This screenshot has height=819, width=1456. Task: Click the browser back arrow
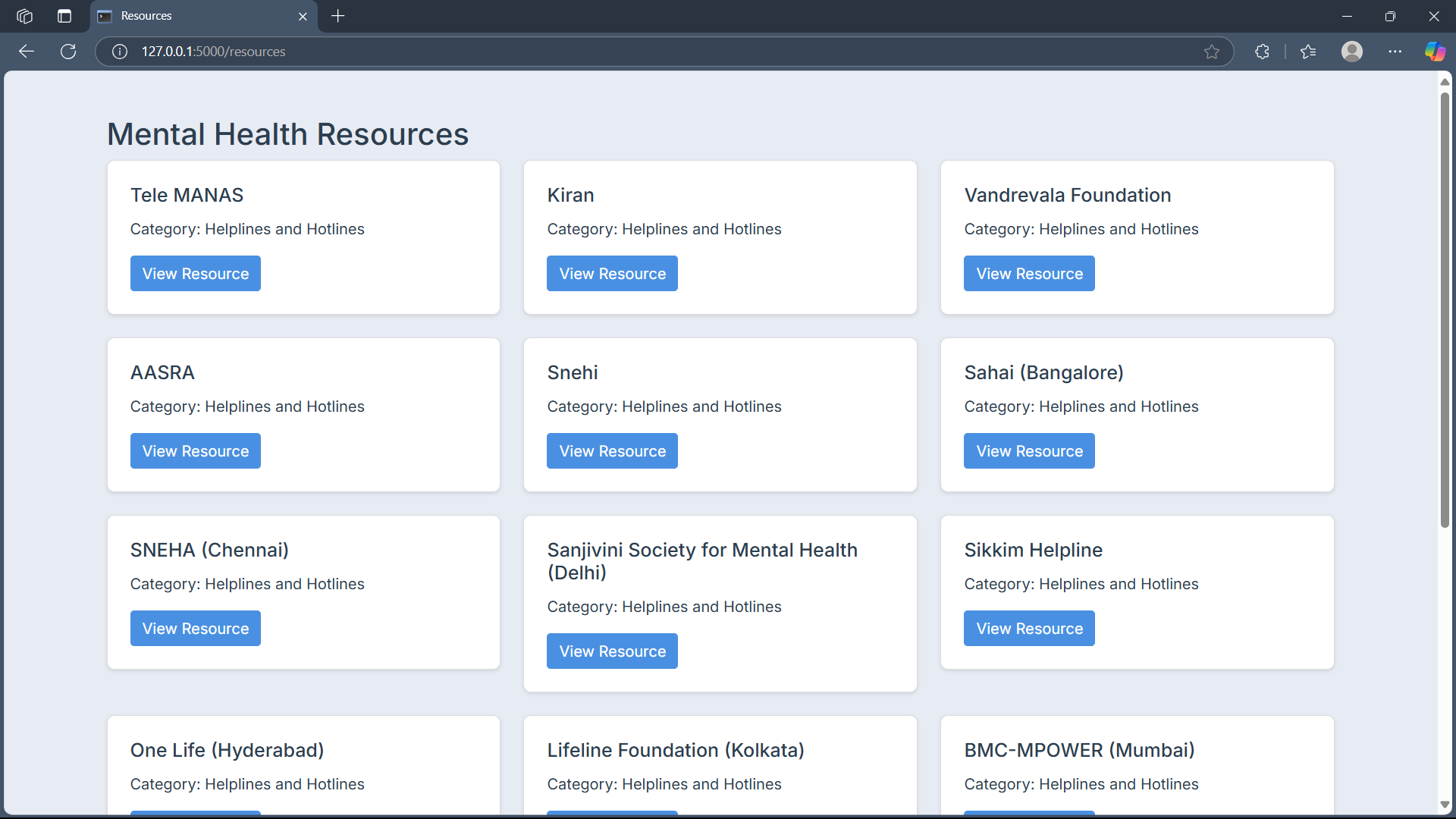[x=27, y=52]
